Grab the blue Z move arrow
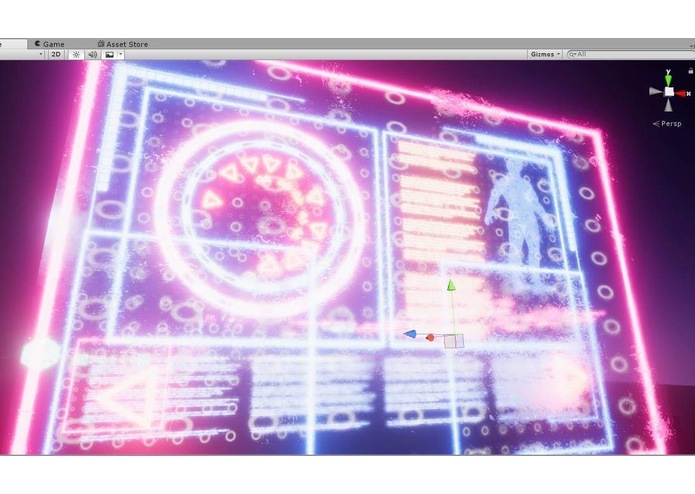695x494 pixels. [411, 334]
